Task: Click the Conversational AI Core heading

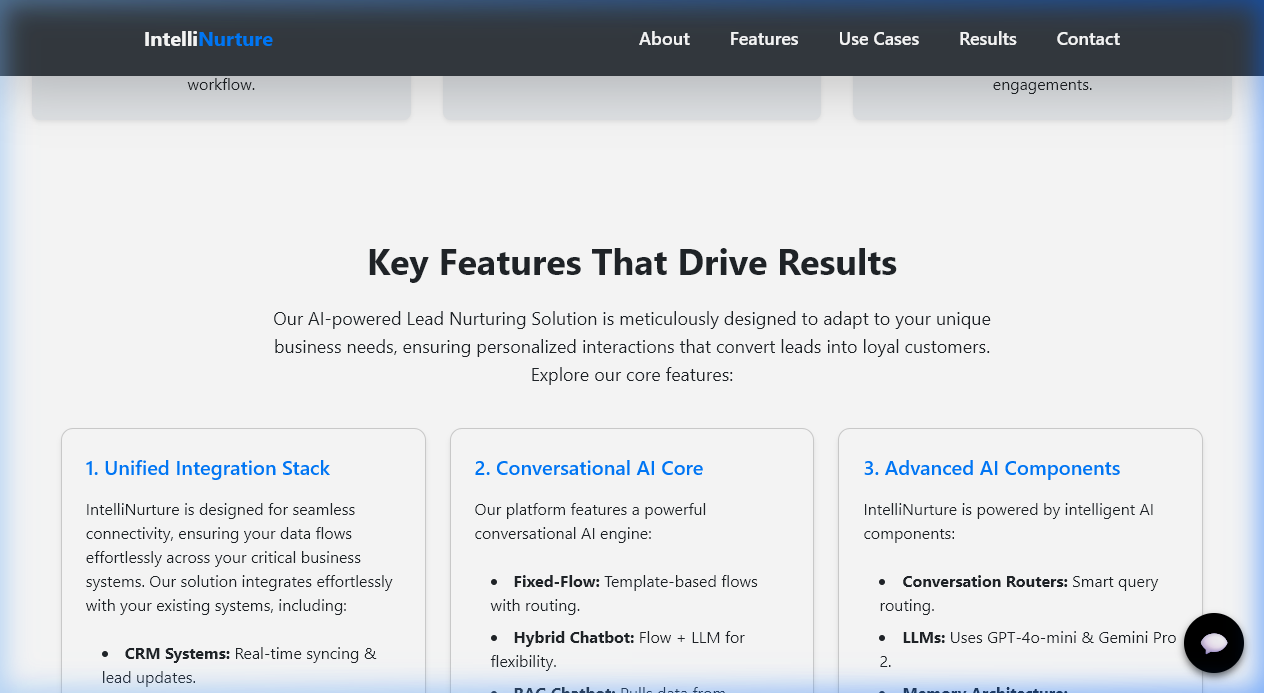Action: tap(589, 468)
